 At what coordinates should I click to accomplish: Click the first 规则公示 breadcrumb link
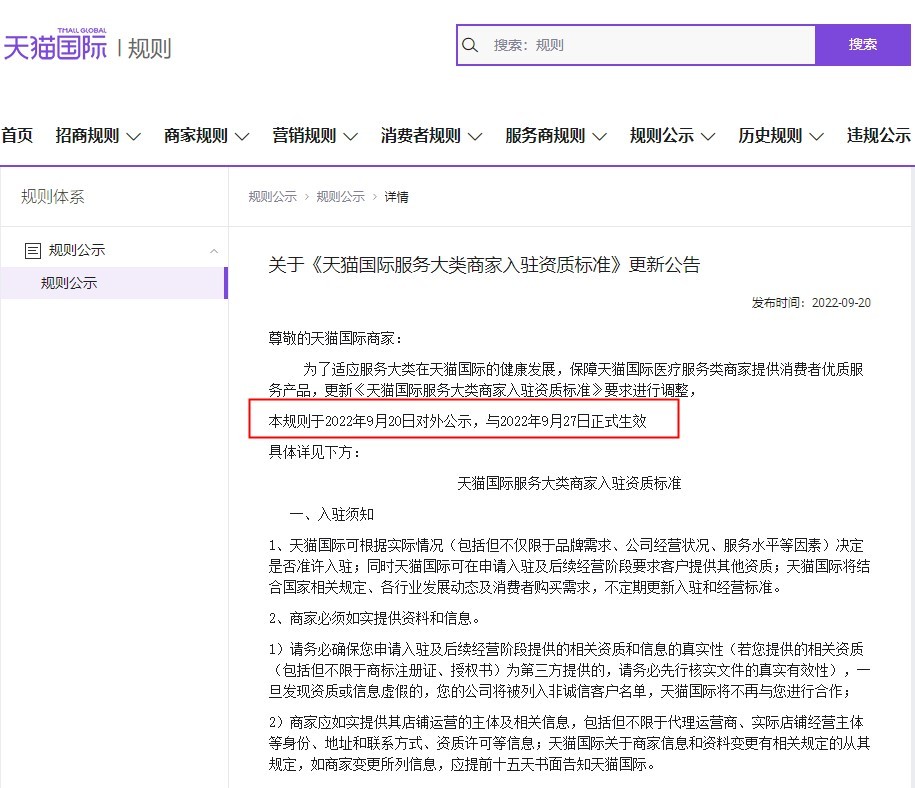point(273,197)
